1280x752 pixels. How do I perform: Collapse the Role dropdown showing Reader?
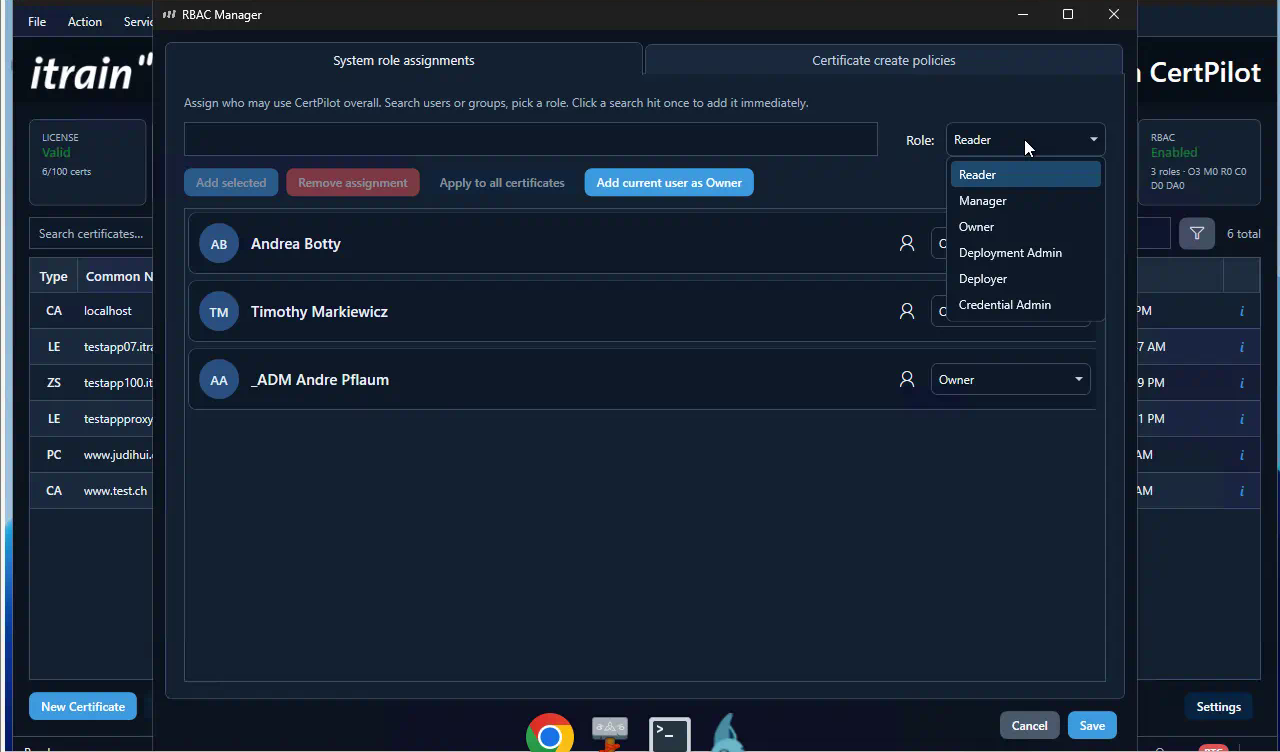click(x=1025, y=140)
